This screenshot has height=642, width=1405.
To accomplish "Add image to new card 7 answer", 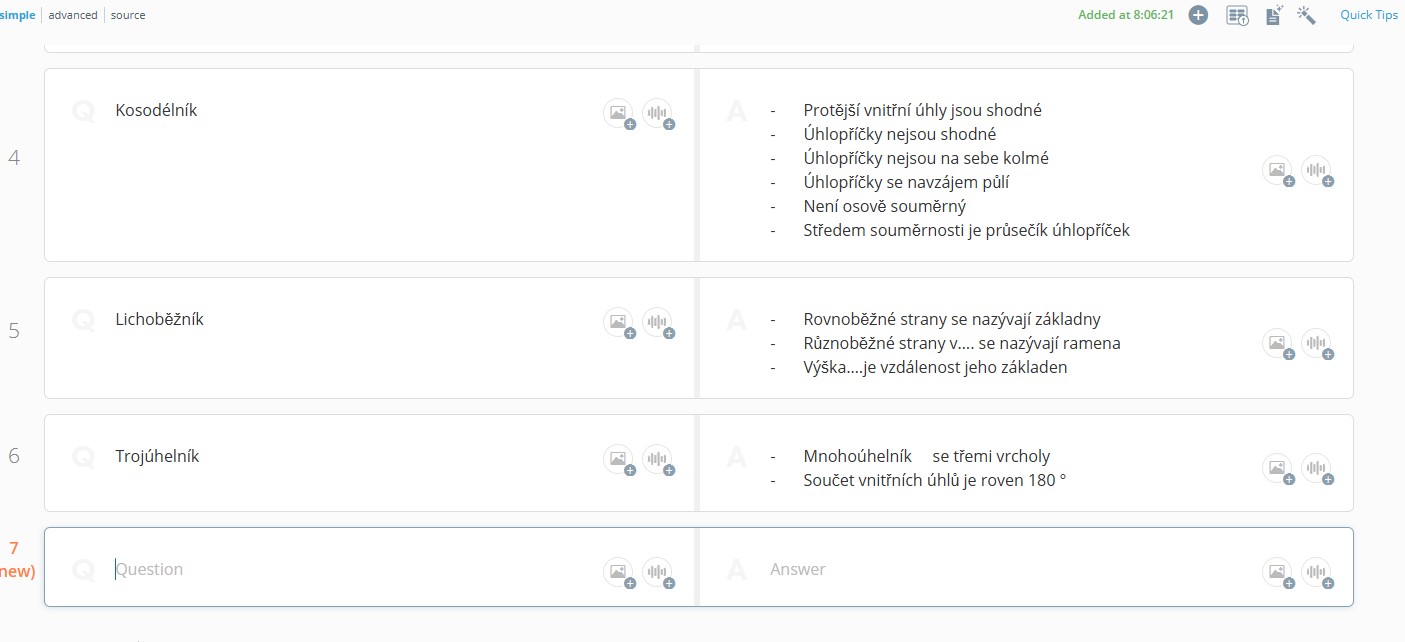I will 1278,572.
